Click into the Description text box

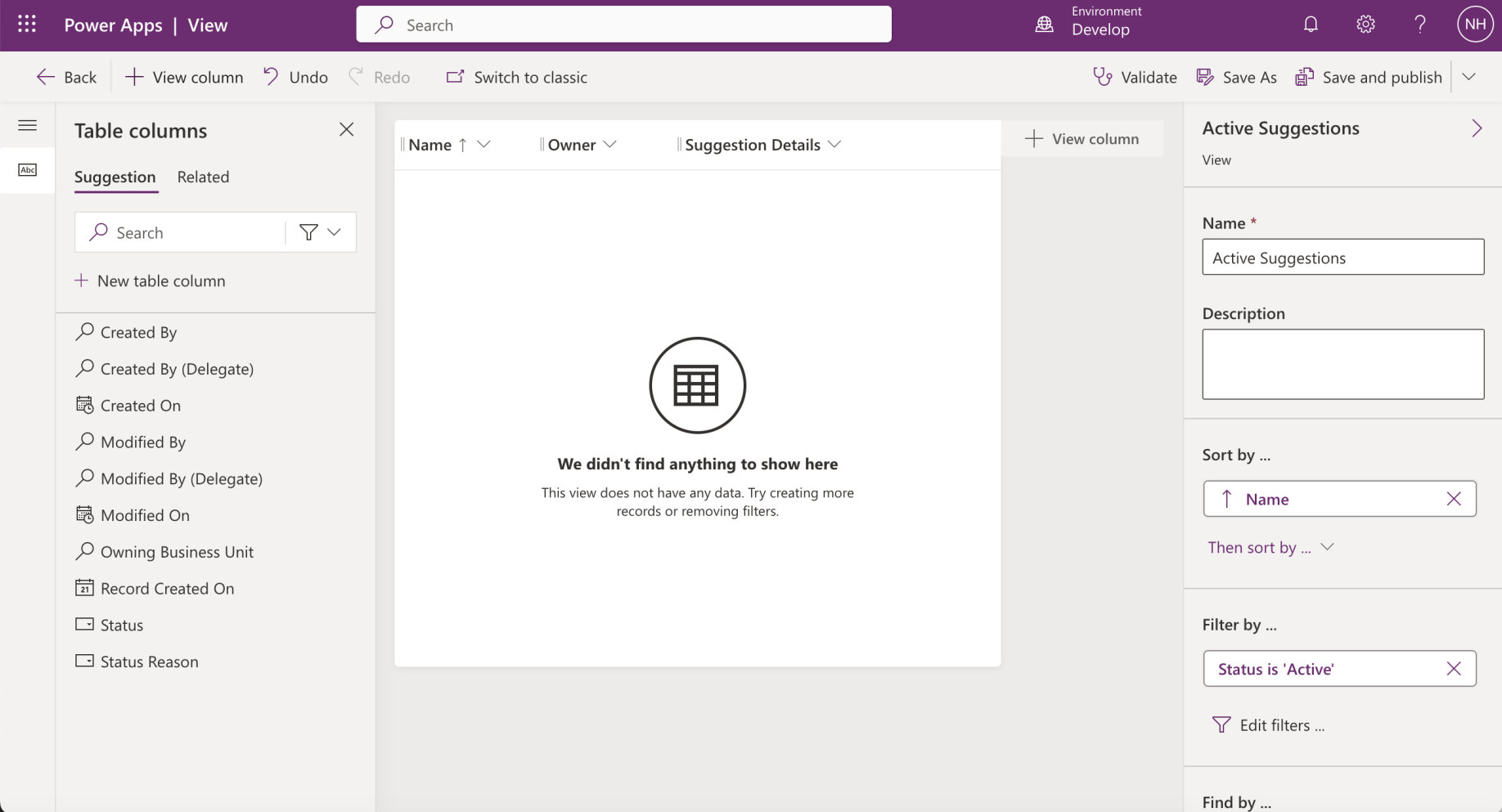1342,364
